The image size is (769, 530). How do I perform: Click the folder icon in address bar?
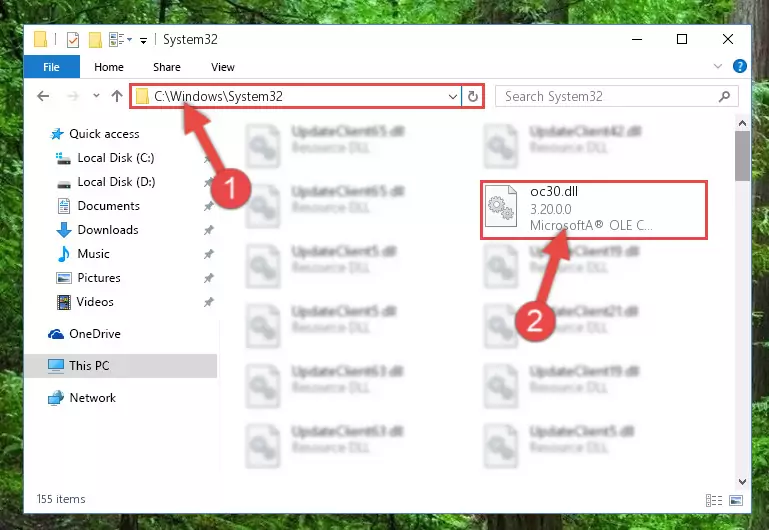coord(142,96)
